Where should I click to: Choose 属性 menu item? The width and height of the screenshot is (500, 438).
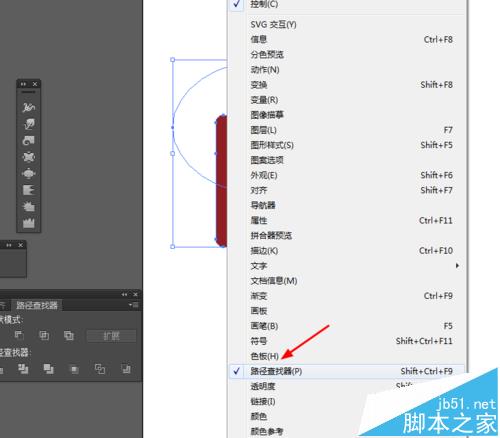(x=347, y=220)
